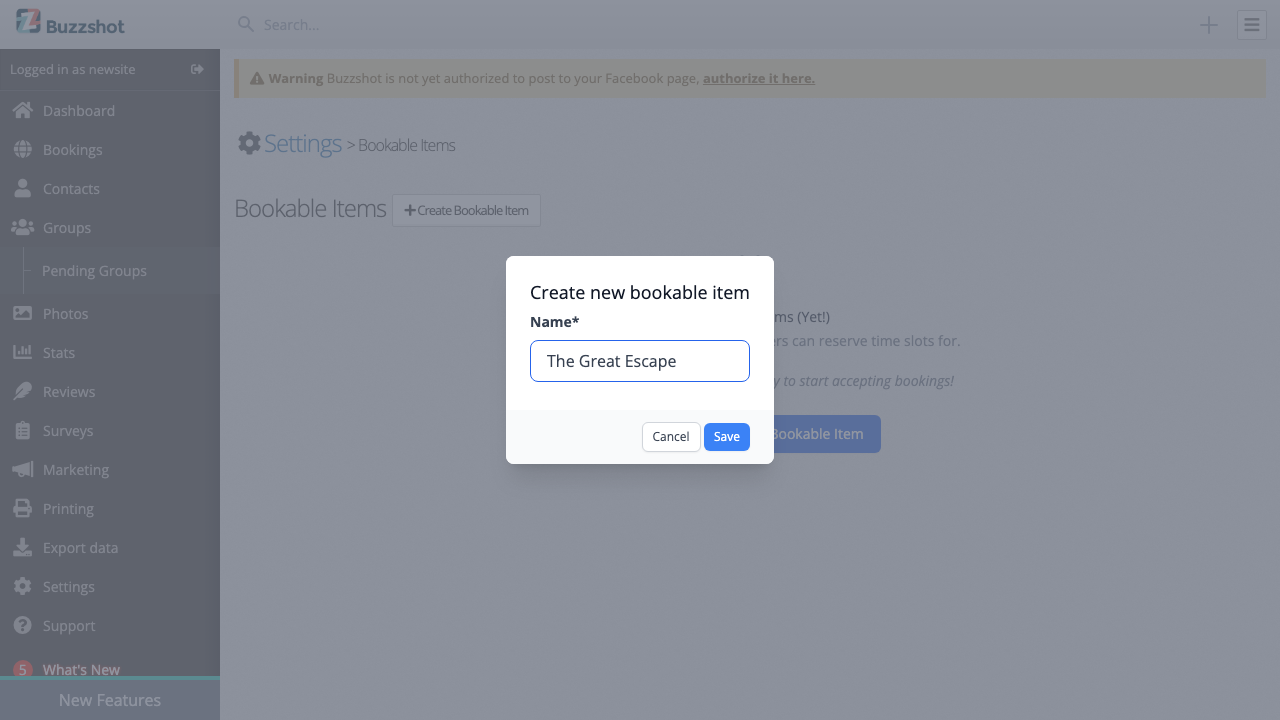Click the Create Bookable Item header button
The height and width of the screenshot is (720, 1280).
coord(466,210)
